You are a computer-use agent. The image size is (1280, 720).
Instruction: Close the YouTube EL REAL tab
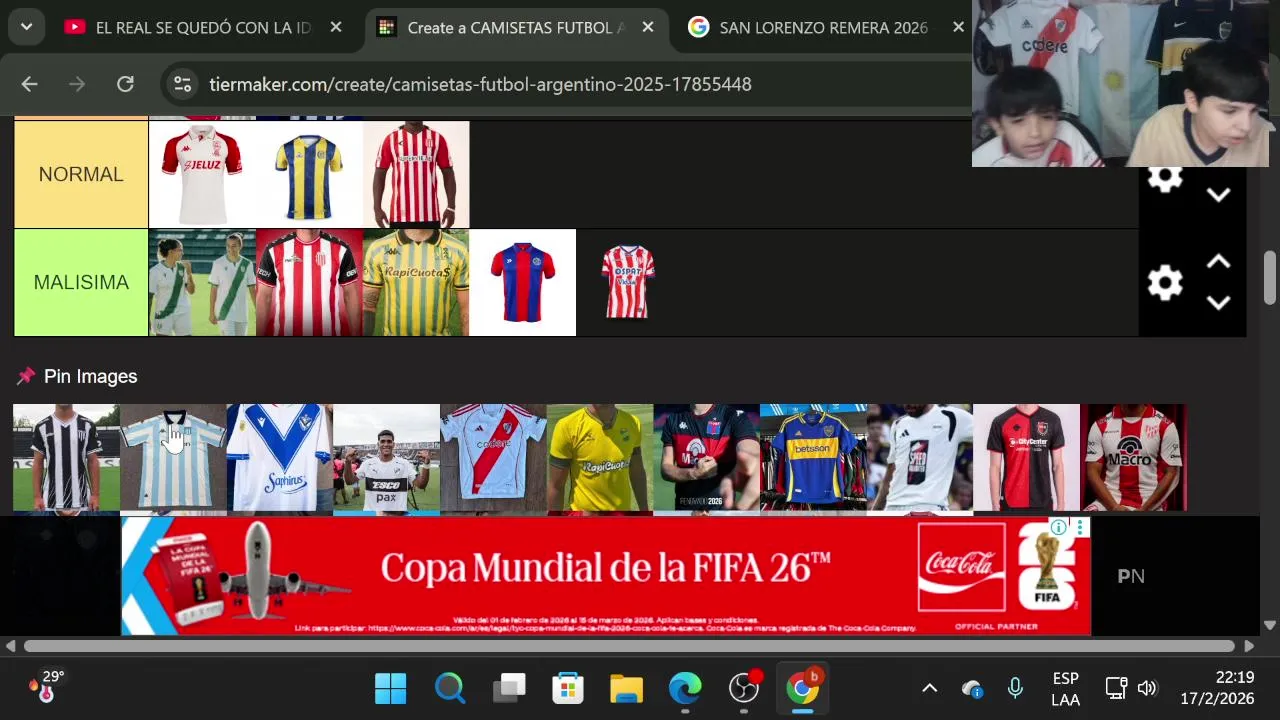point(336,27)
